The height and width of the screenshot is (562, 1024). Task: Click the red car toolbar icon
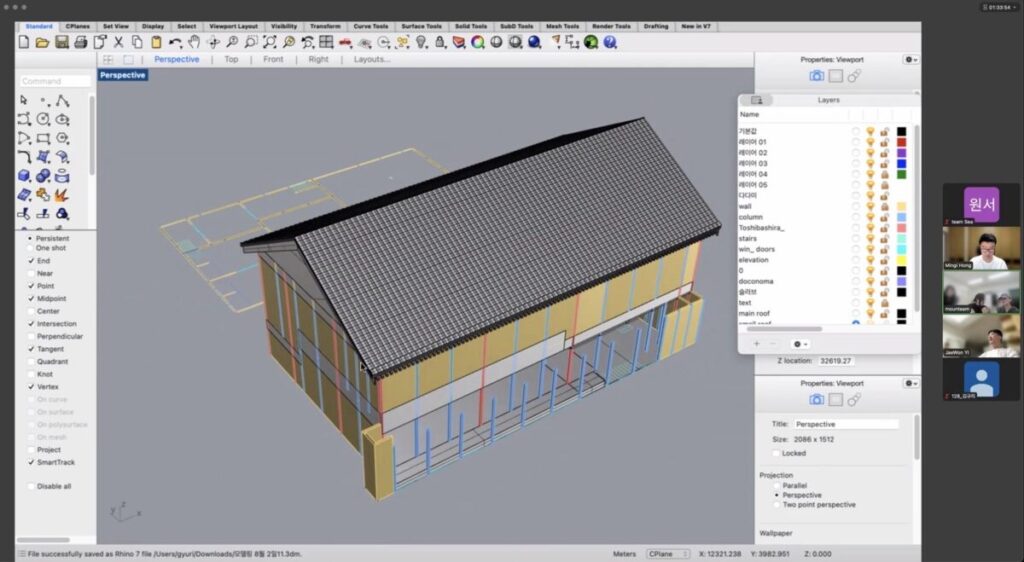tap(345, 42)
